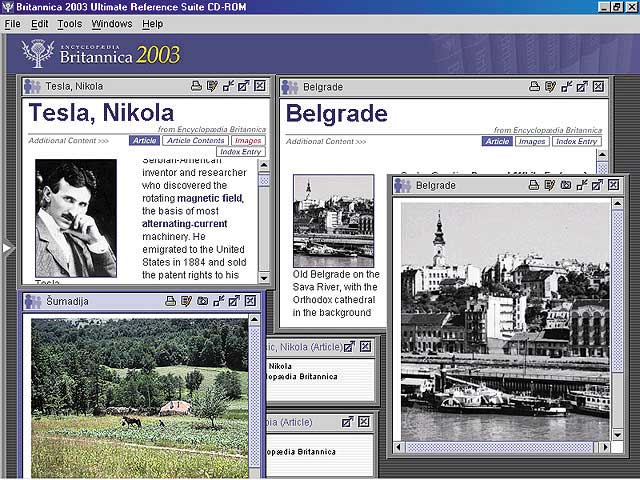Click scroll up arrow in Šumadija window

(255, 320)
